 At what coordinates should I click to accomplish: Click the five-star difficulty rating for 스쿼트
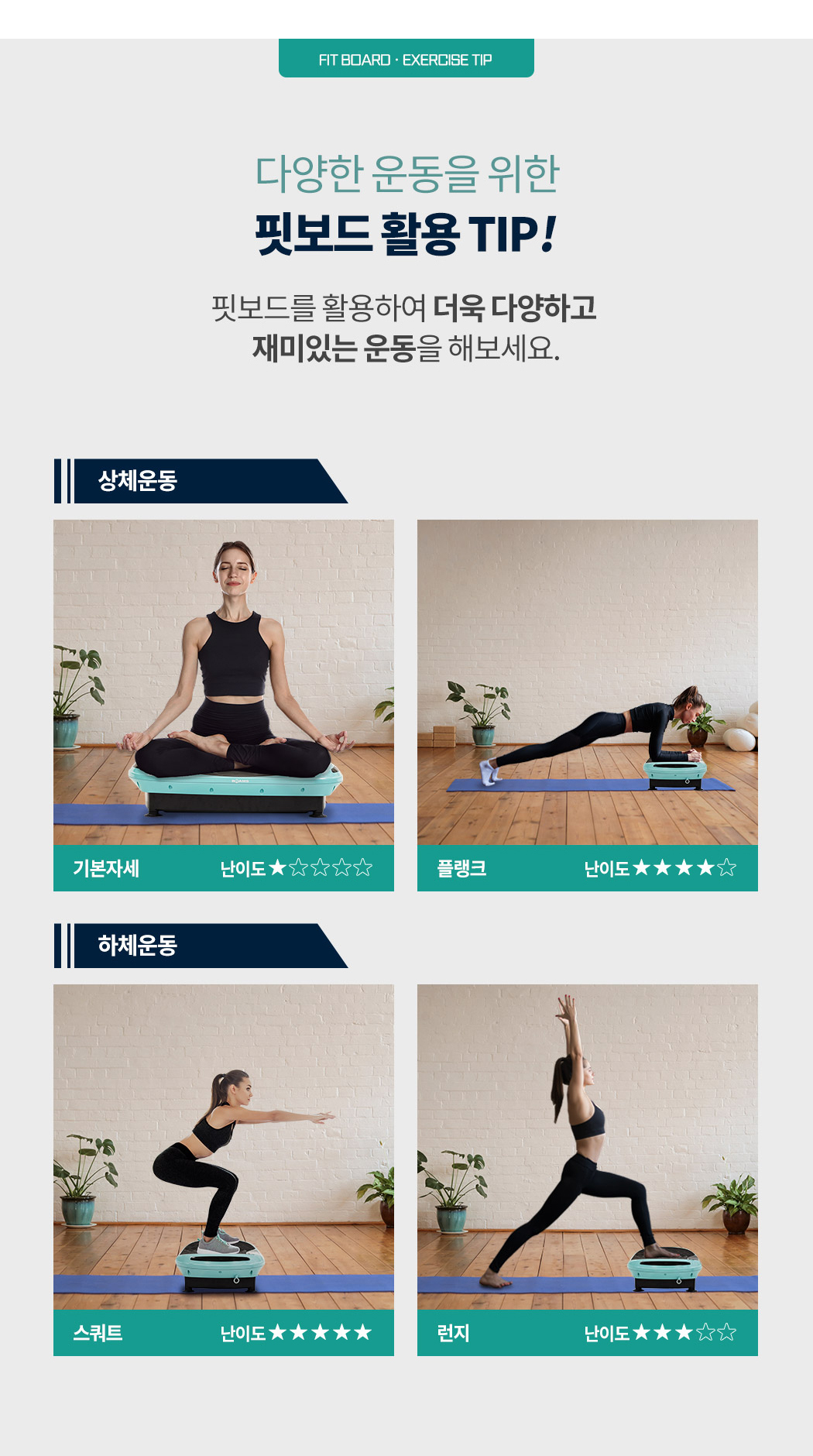[x=297, y=1333]
